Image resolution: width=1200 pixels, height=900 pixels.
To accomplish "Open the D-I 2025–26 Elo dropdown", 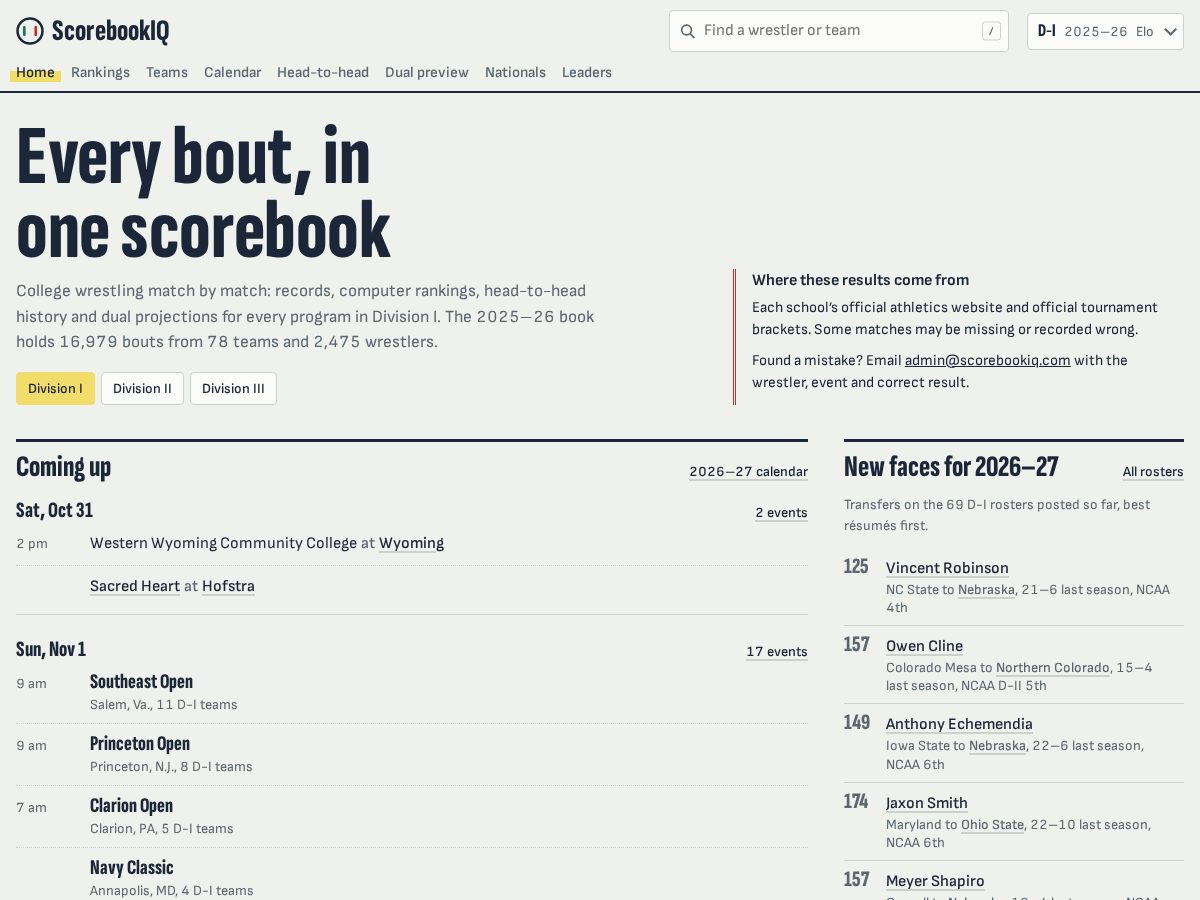I will [1105, 31].
